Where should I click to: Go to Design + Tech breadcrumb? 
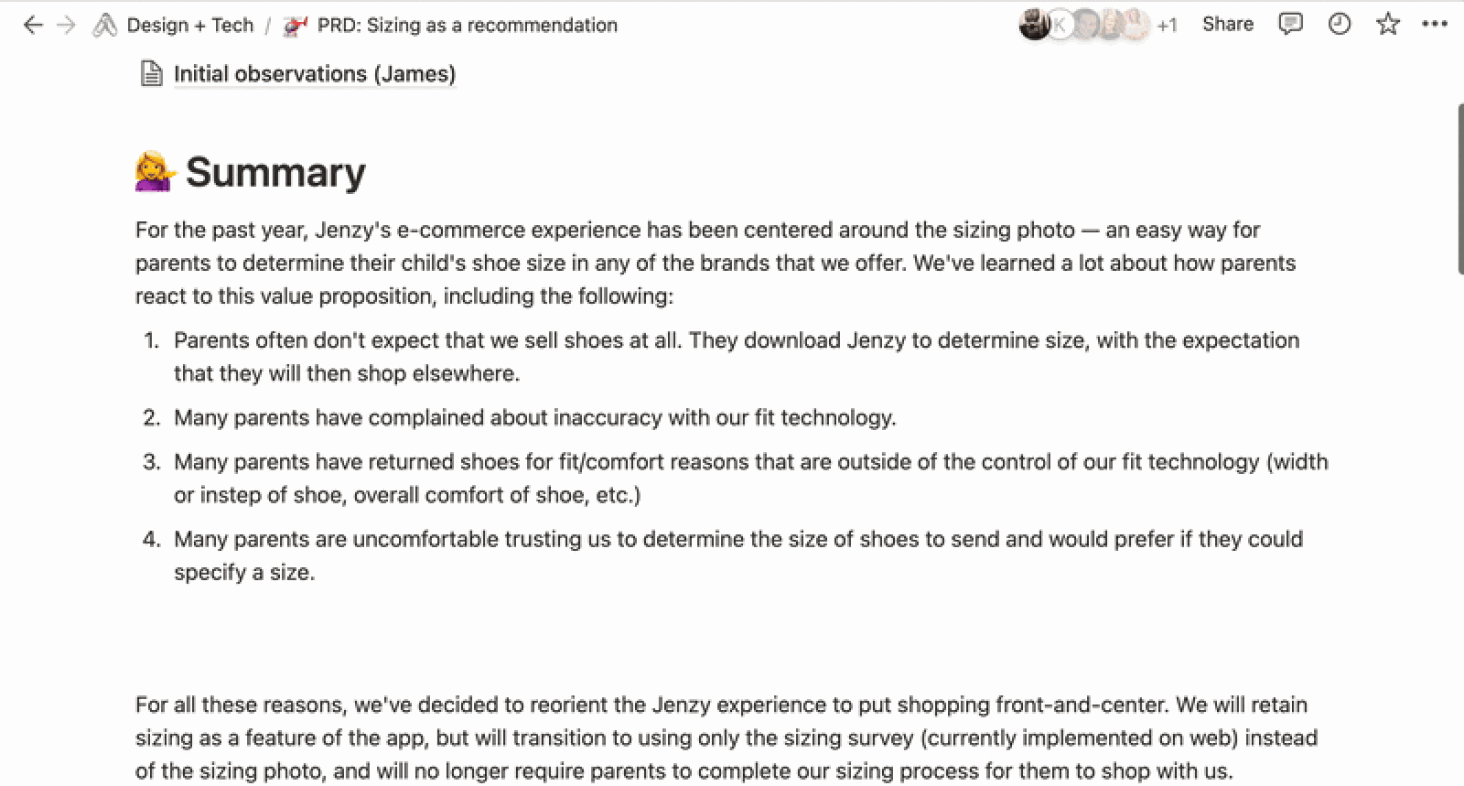[x=190, y=26]
